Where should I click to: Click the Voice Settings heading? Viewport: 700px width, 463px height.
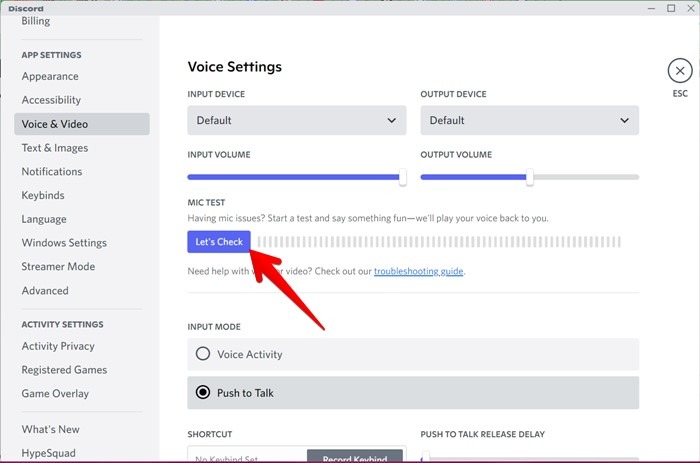235,67
